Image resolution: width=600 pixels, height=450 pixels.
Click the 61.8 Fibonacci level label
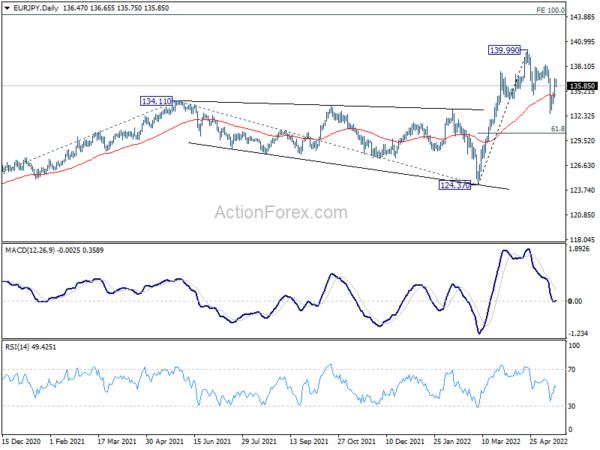click(x=558, y=129)
